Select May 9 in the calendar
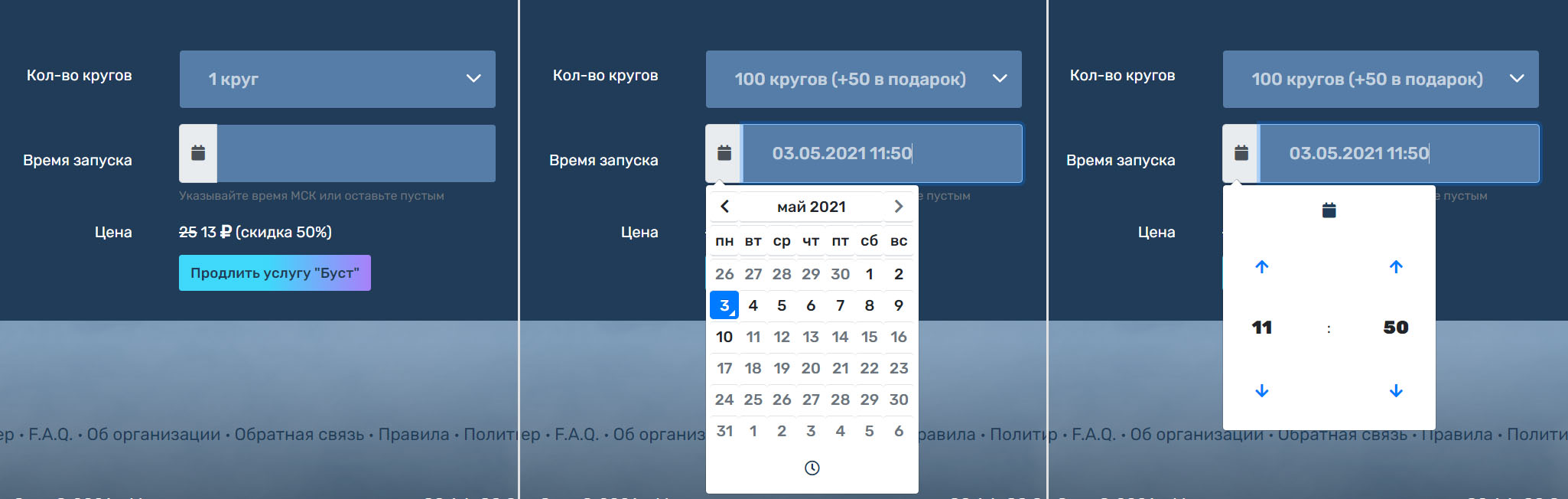The width and height of the screenshot is (1568, 499). pos(899,305)
